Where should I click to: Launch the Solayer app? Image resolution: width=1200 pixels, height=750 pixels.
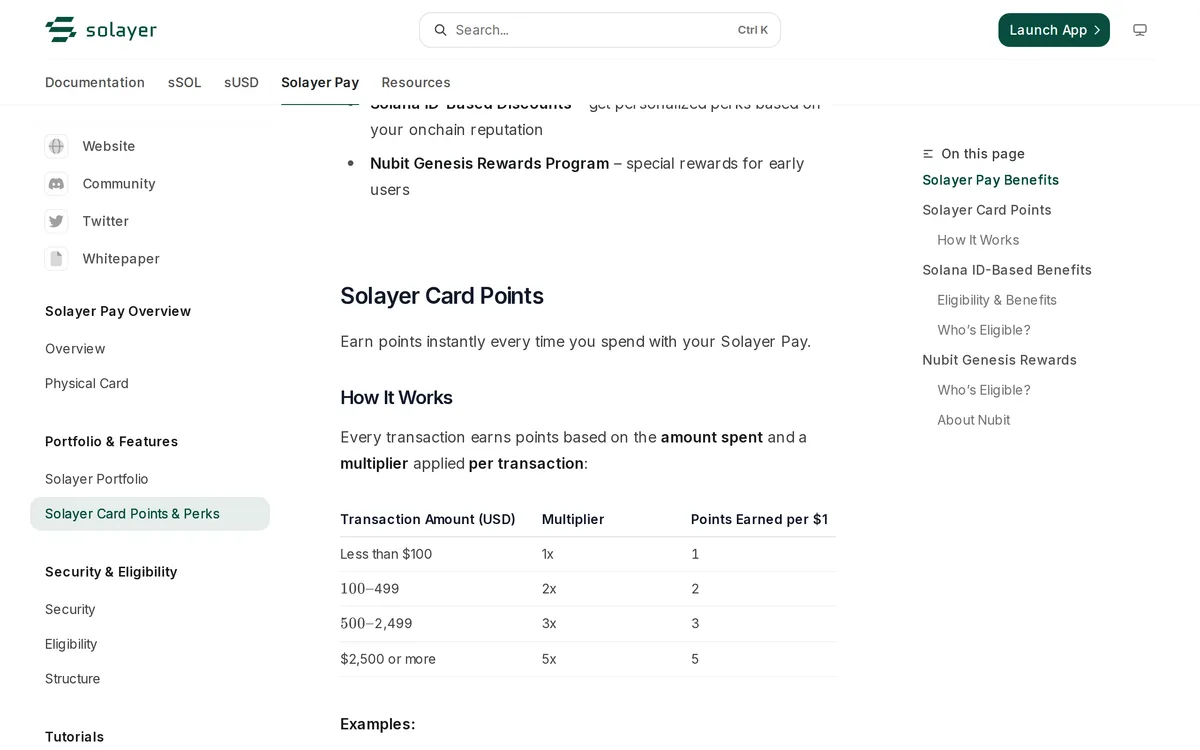coord(1054,30)
